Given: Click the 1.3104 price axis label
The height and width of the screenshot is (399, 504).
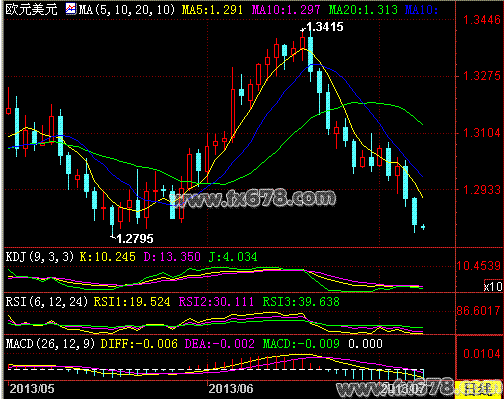Looking at the screenshot, I should coord(482,133).
